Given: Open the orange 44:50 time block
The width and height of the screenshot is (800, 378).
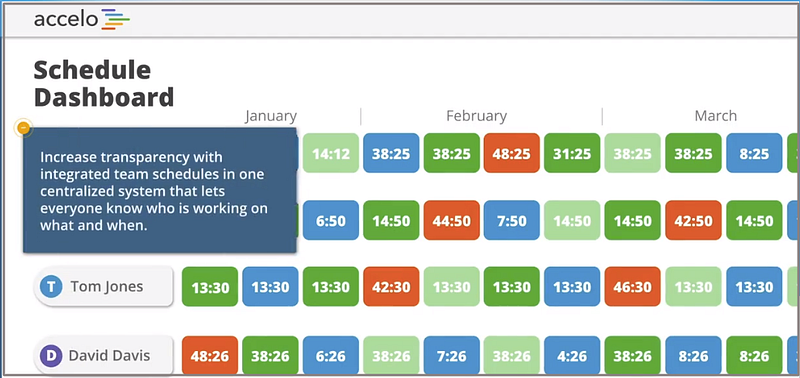Looking at the screenshot, I should pyautogui.click(x=452, y=220).
